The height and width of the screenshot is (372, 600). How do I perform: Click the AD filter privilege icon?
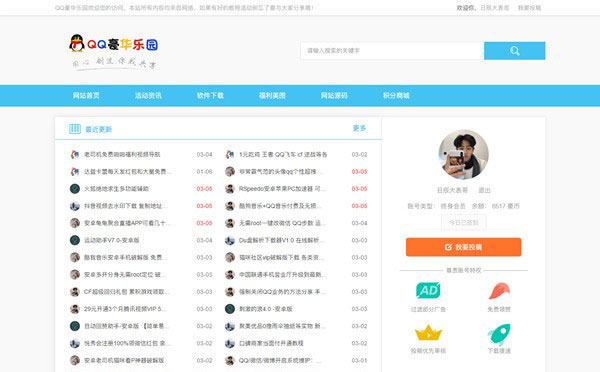[428, 291]
